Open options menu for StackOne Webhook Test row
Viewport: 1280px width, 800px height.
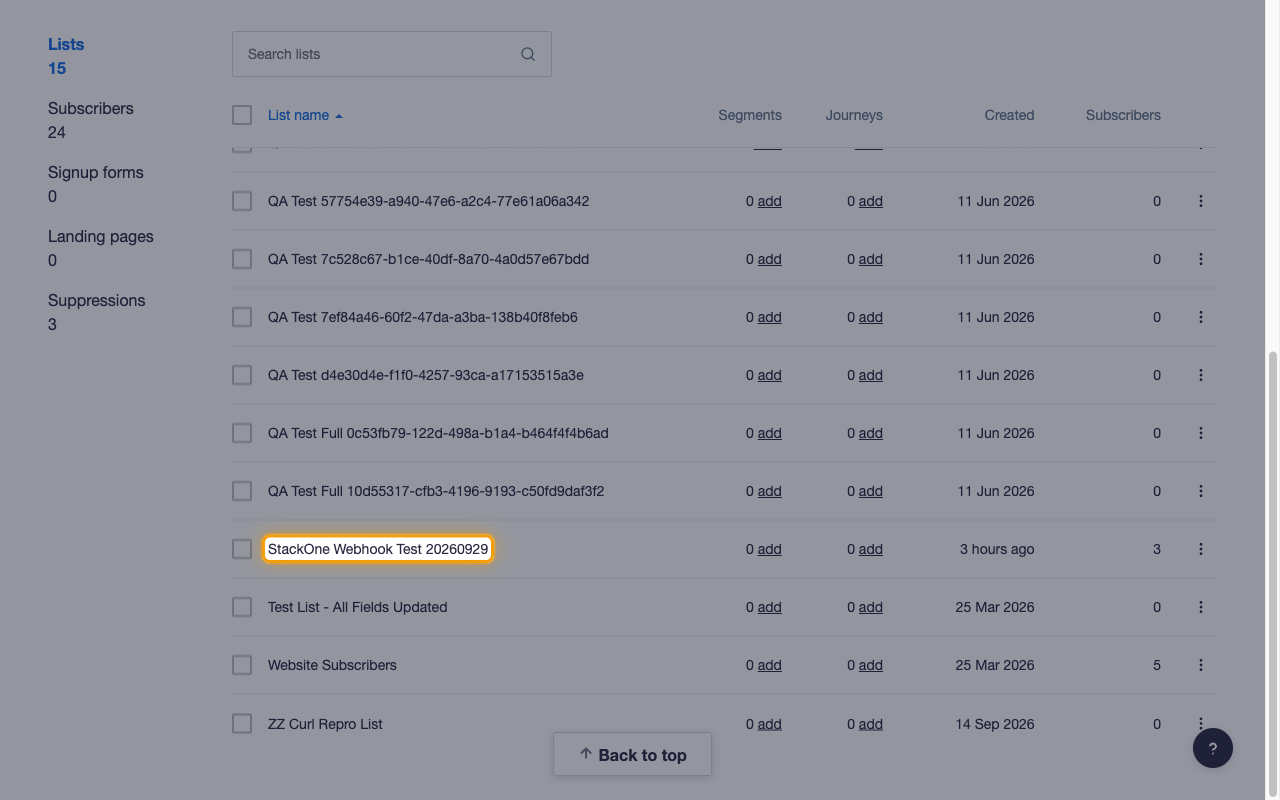(1201, 549)
